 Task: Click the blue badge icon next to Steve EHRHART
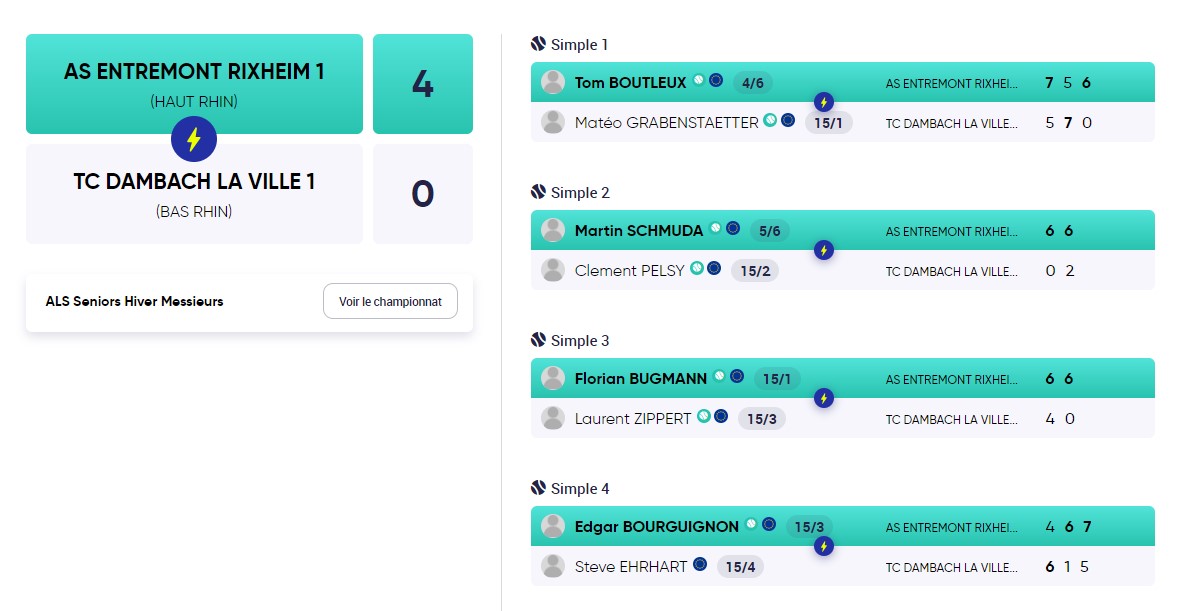[x=700, y=564]
